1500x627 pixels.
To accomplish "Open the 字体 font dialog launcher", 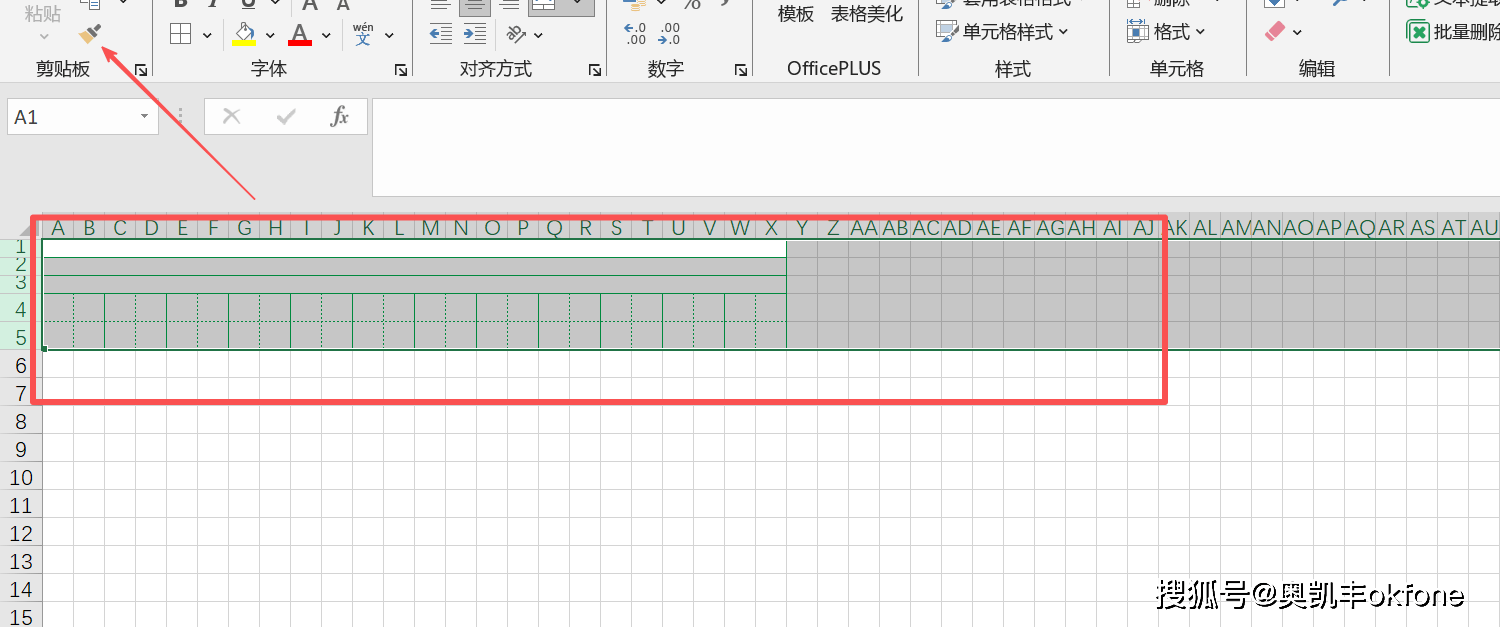I will coord(401,70).
